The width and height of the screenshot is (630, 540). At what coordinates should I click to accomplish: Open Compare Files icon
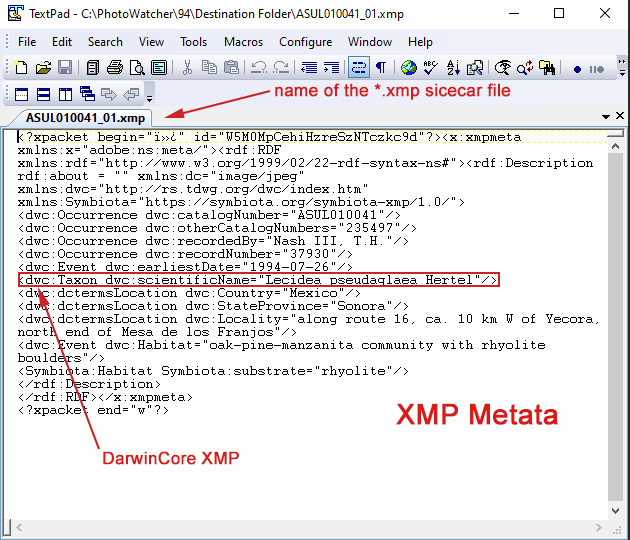(x=475, y=68)
